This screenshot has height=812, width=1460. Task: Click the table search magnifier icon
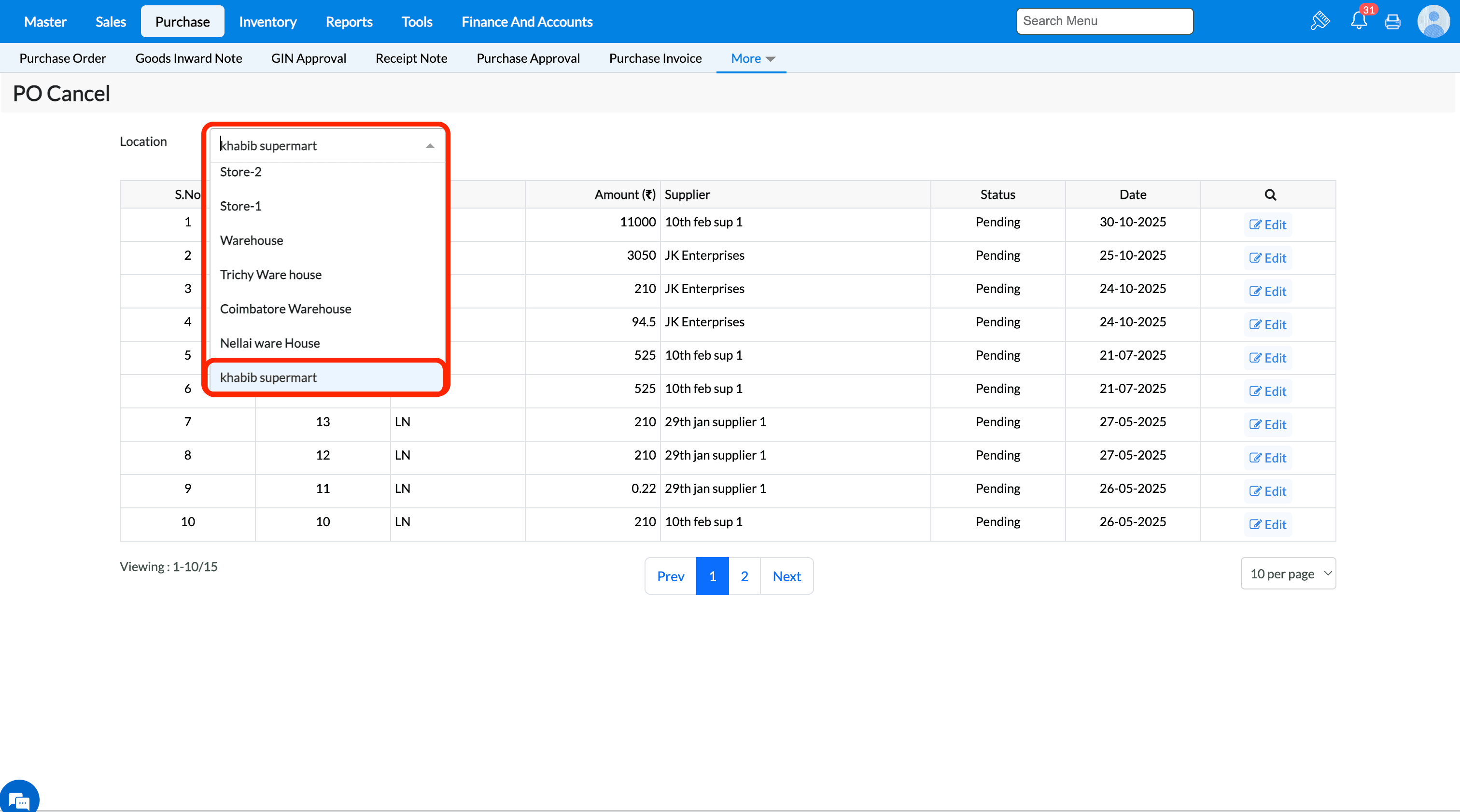click(1270, 195)
